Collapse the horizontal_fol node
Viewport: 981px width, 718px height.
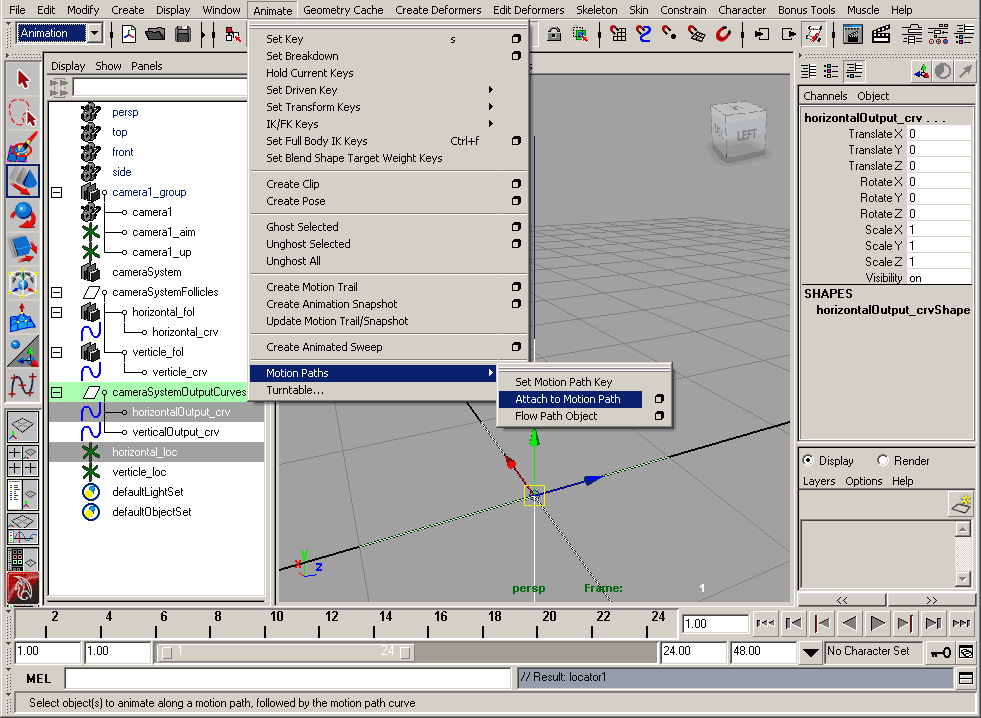click(56, 312)
